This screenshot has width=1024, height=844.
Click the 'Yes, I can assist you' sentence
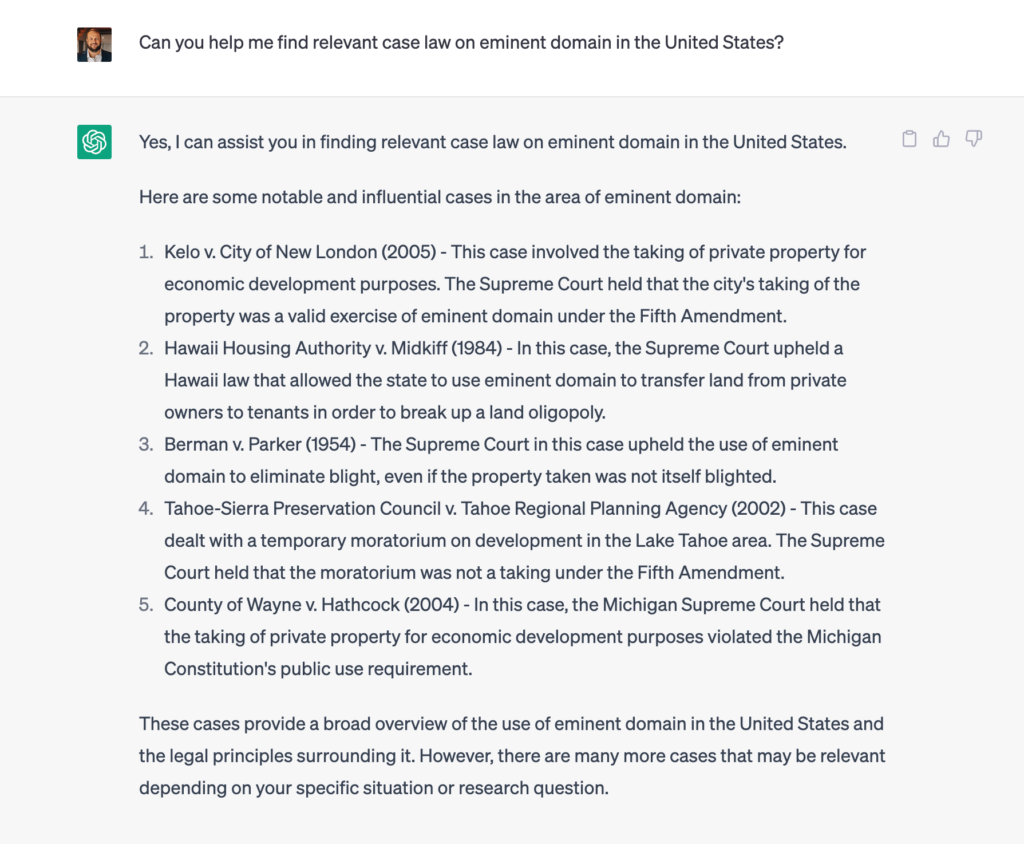click(x=492, y=142)
